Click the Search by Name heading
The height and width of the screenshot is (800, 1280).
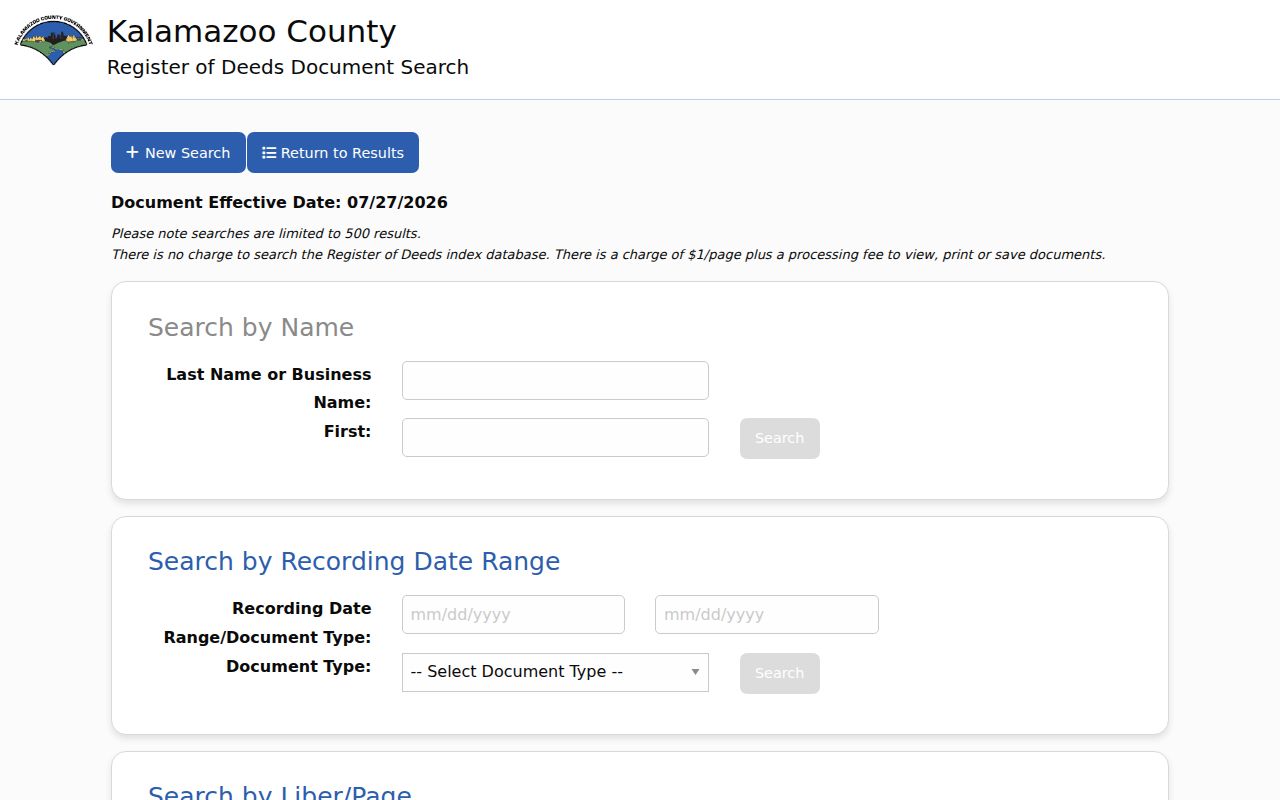[x=251, y=327]
